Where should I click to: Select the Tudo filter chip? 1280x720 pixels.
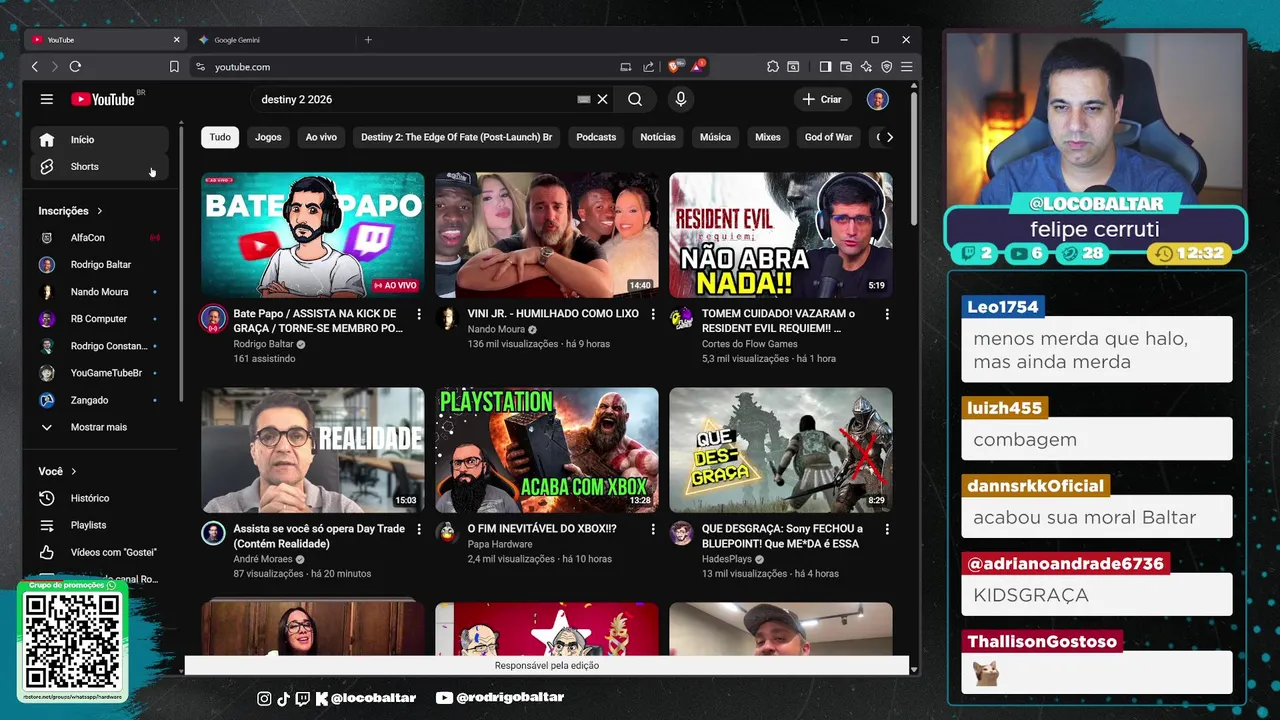(220, 137)
